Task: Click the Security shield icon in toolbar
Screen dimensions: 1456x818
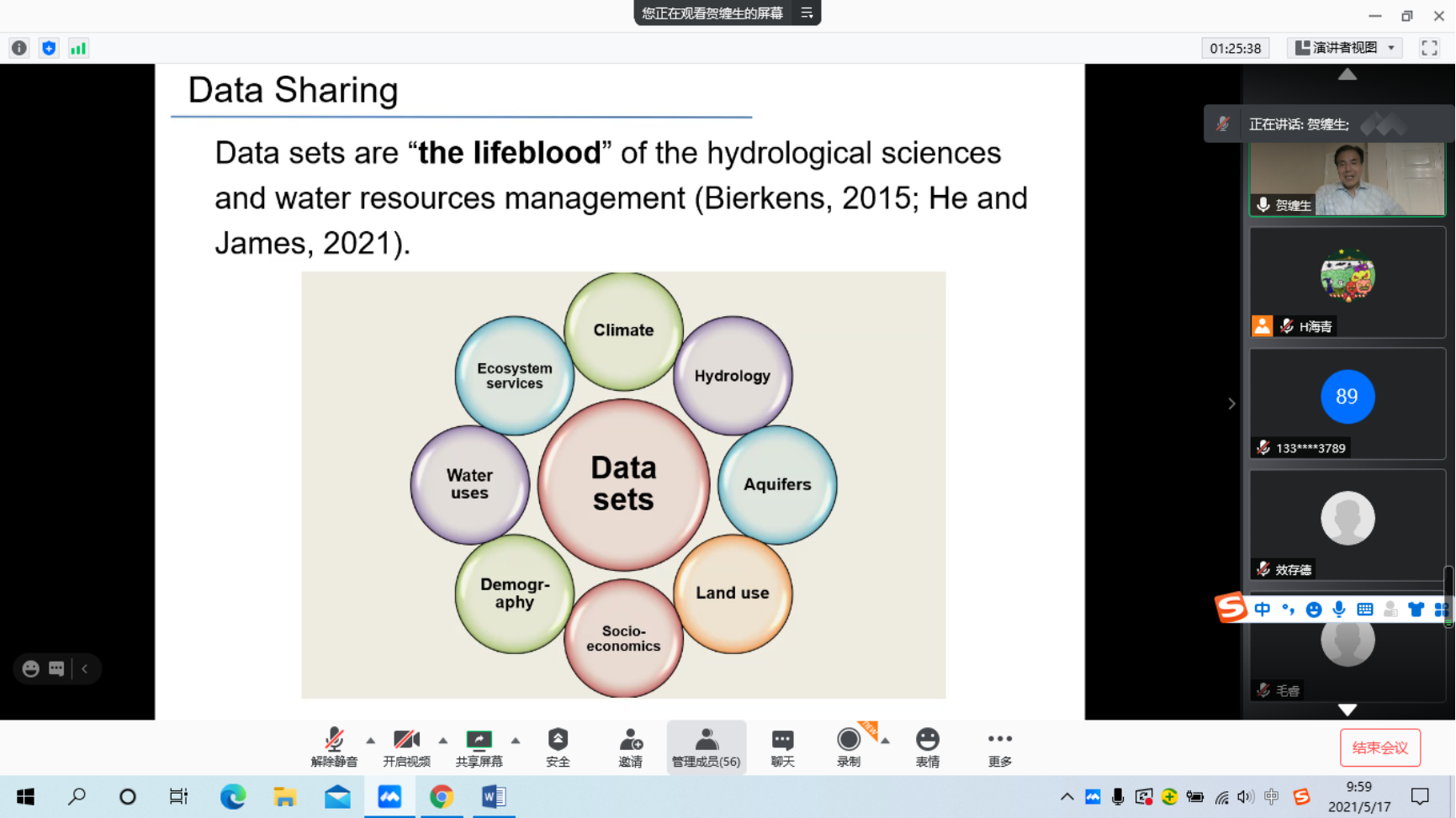Action: [558, 747]
